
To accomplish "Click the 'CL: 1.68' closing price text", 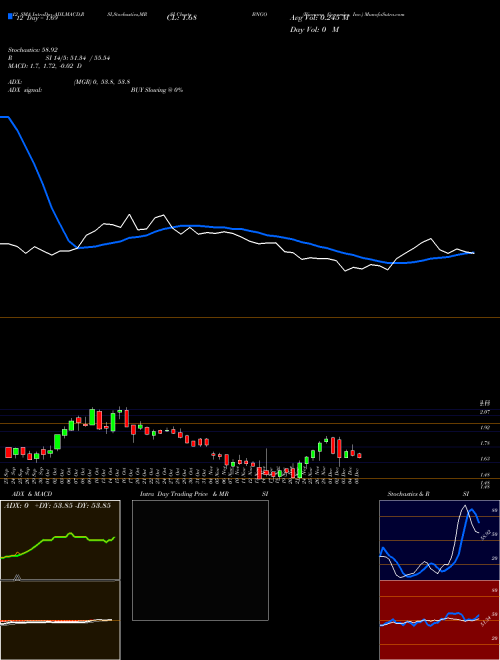I will pos(182,18).
